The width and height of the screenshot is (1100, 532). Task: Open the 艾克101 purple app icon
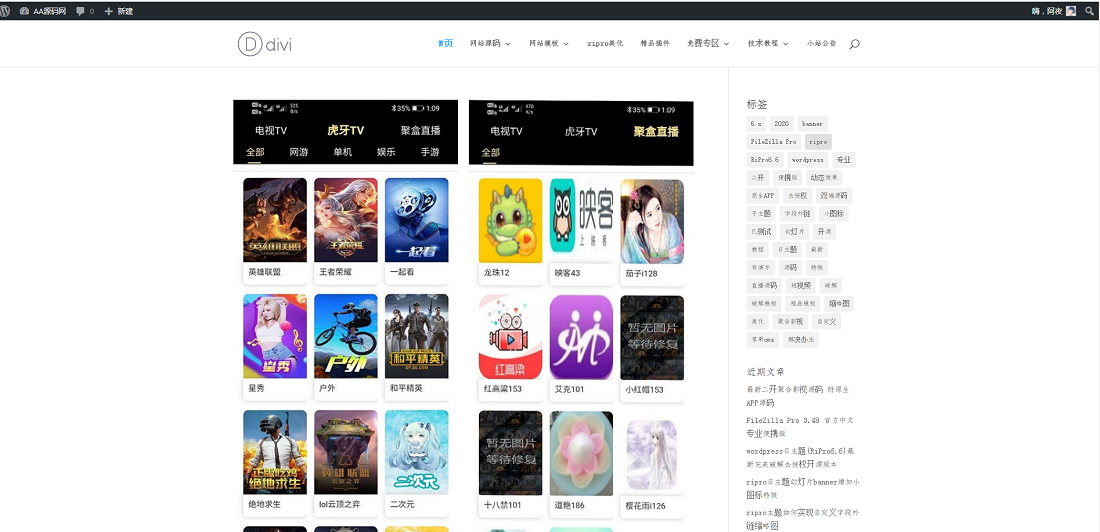tap(582, 337)
